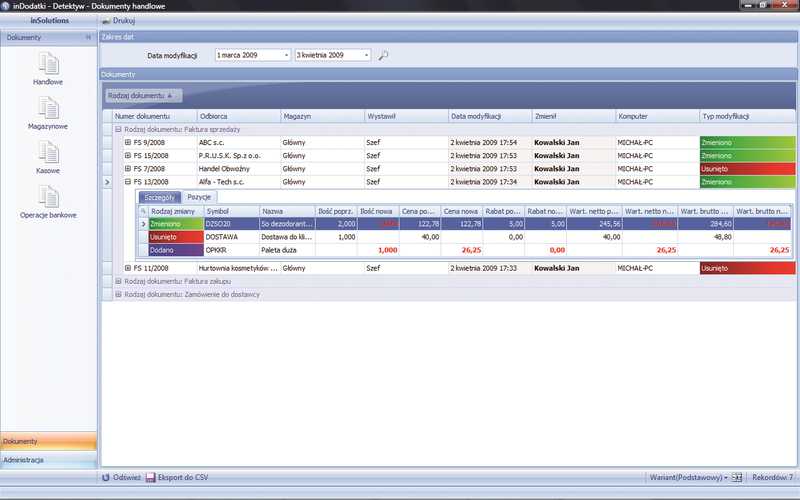Open the Kasowe documents icon
This screenshot has height=500, width=800.
coord(48,157)
